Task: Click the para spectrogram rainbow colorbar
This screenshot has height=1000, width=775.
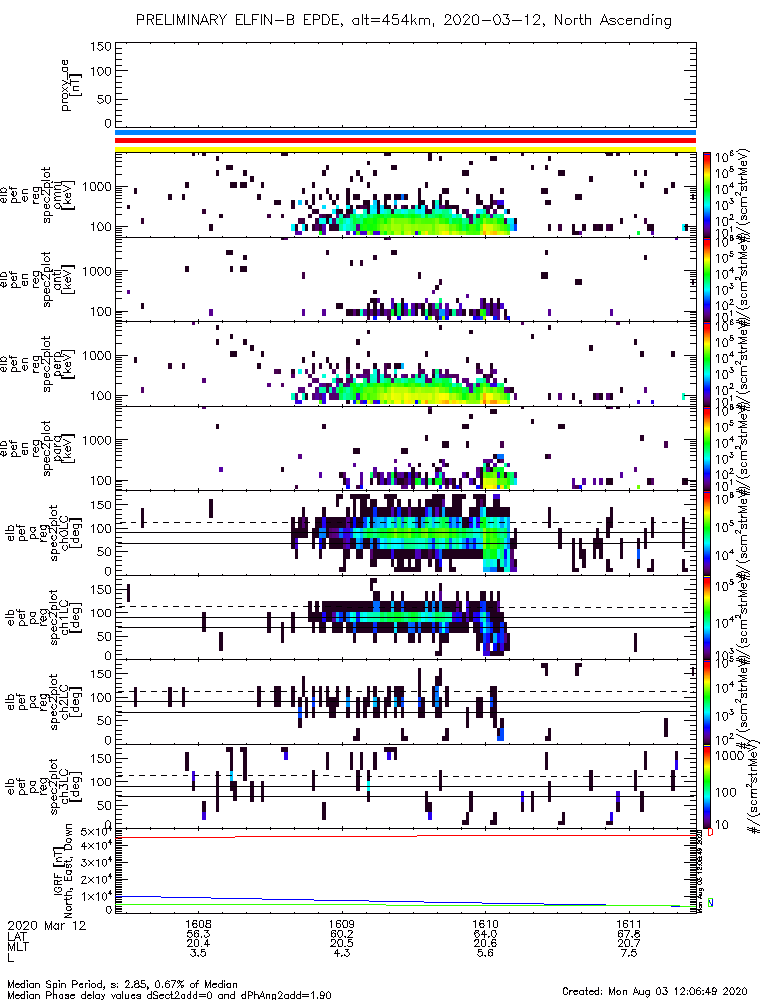Action: [x=707, y=448]
